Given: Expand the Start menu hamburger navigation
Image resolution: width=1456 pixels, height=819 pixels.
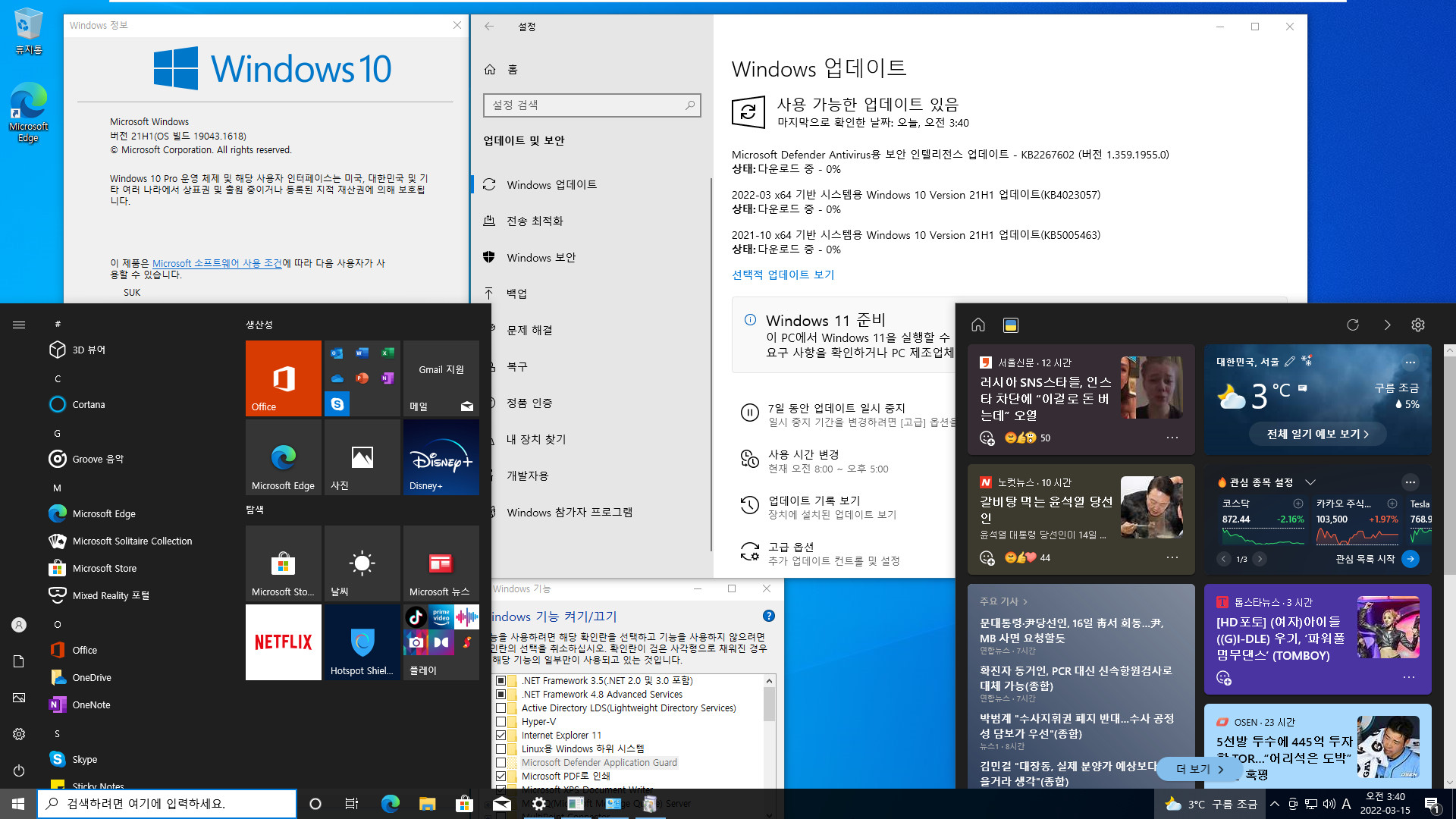Looking at the screenshot, I should pos(19,325).
